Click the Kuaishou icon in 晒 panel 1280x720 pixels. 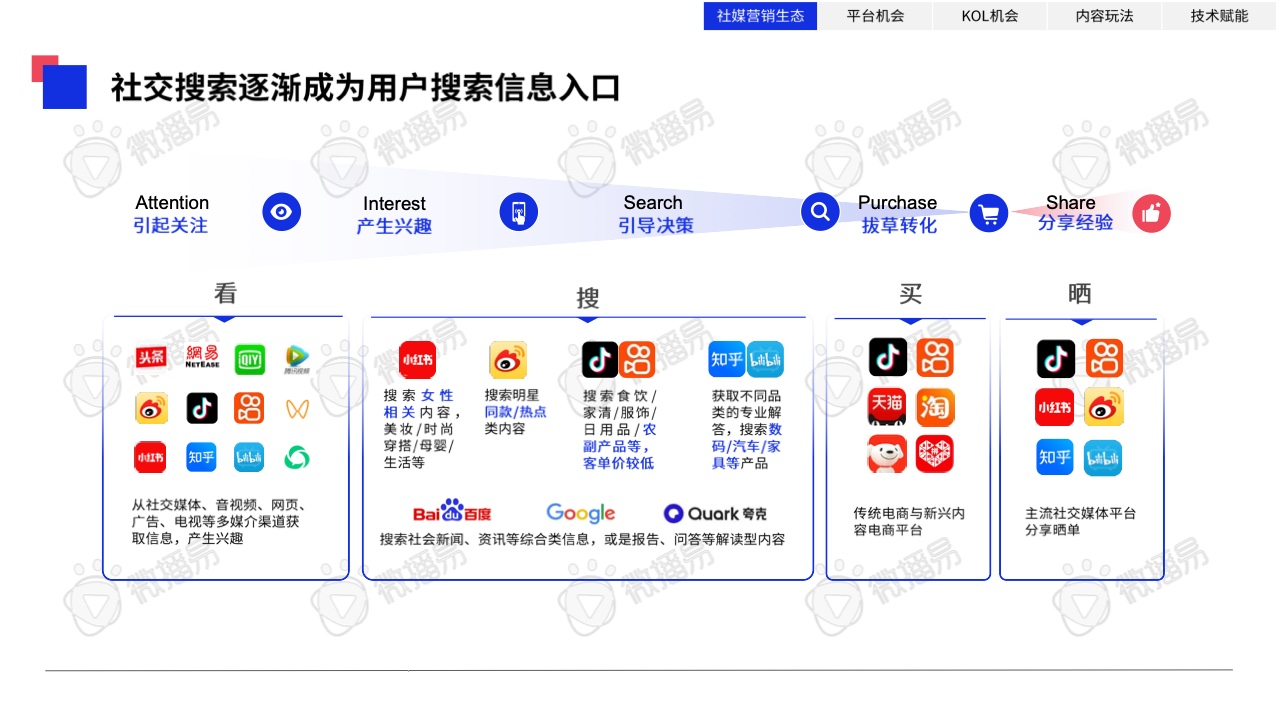pos(1104,358)
